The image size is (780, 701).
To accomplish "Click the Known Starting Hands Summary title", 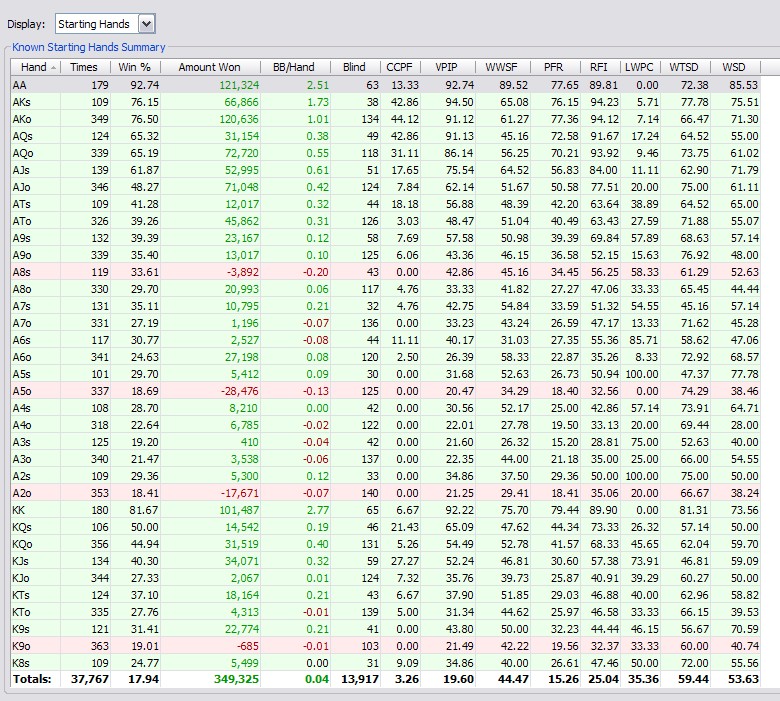I will pos(89,47).
